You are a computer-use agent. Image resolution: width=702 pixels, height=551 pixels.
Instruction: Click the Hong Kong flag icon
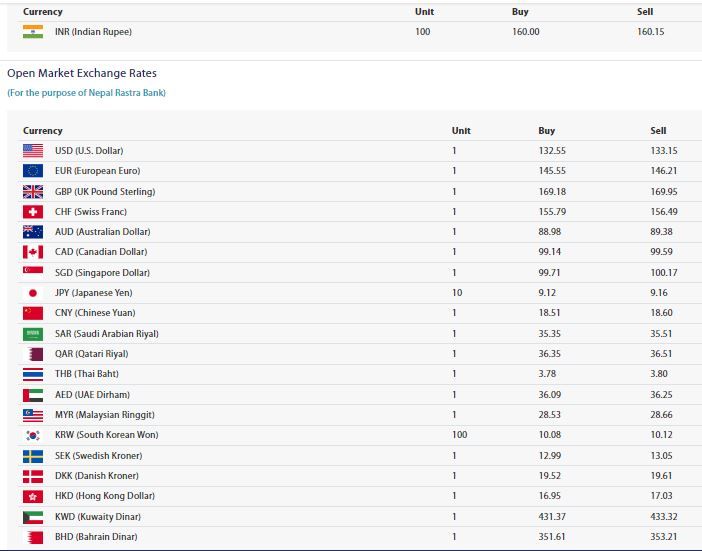coord(33,496)
